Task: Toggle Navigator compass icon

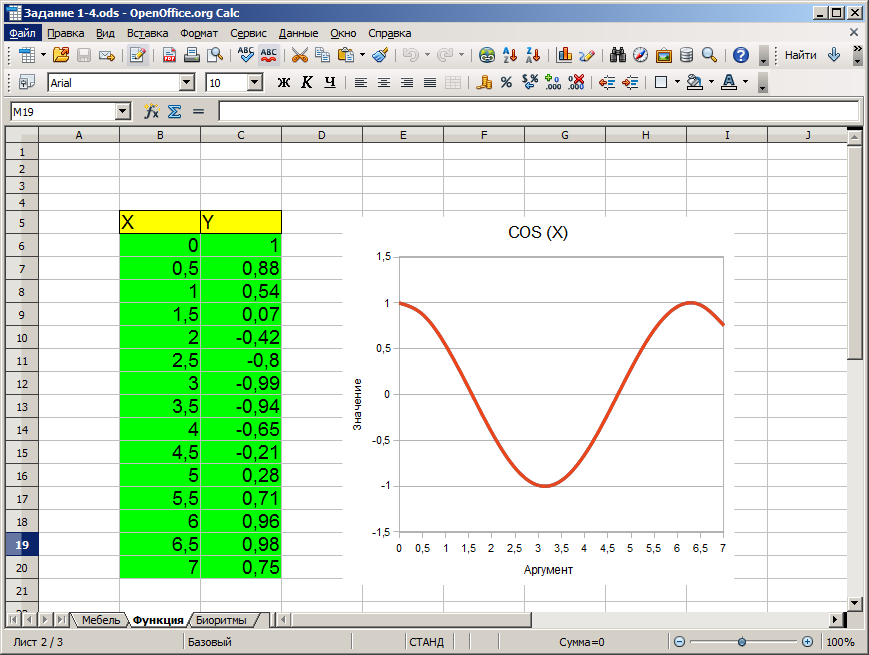Action: [640, 55]
